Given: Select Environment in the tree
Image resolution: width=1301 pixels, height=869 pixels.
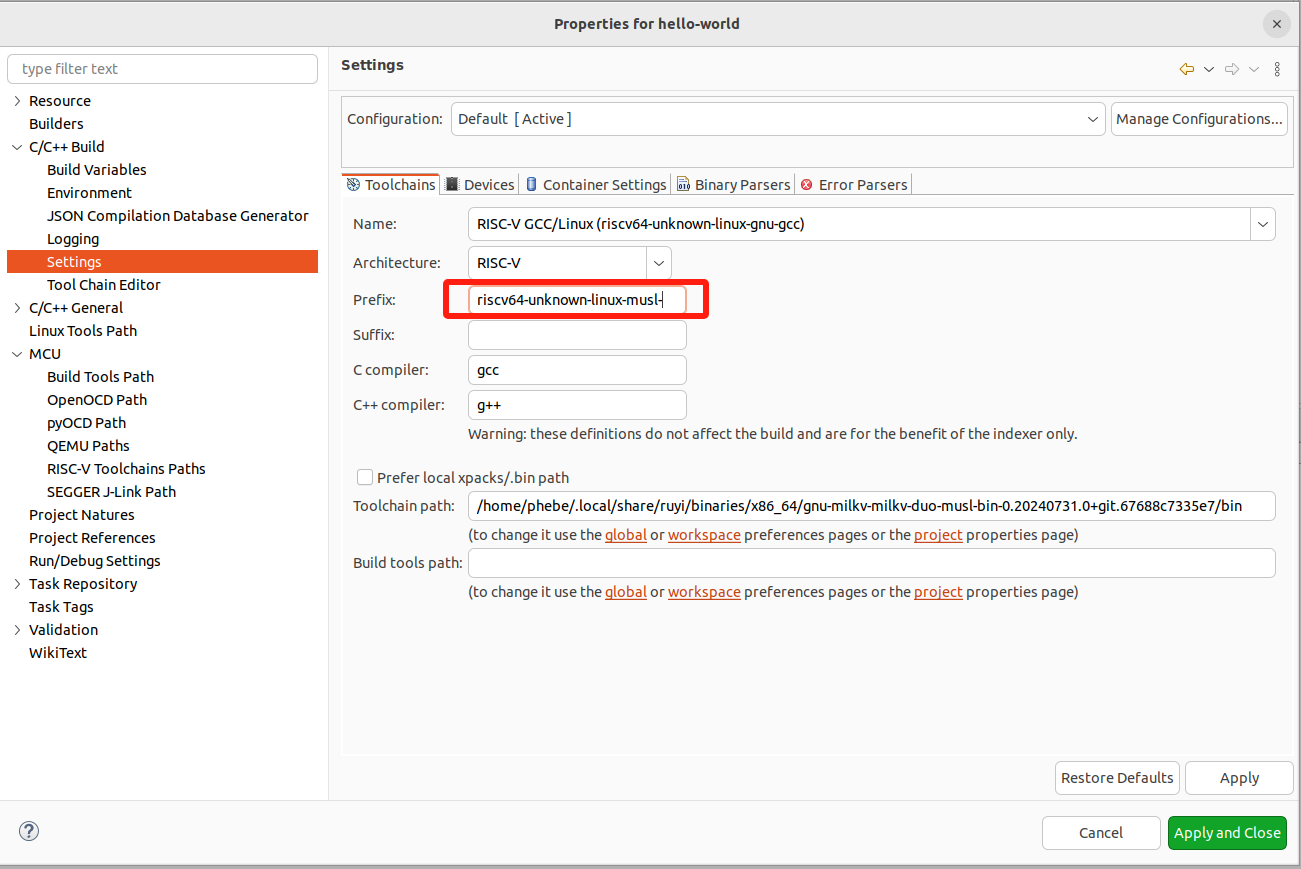Looking at the screenshot, I should point(89,193).
